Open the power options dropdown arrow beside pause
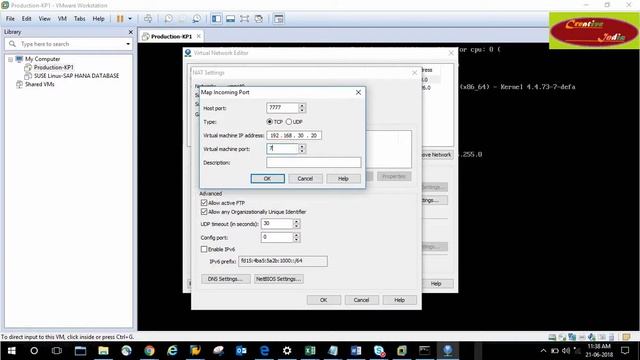 (130, 19)
